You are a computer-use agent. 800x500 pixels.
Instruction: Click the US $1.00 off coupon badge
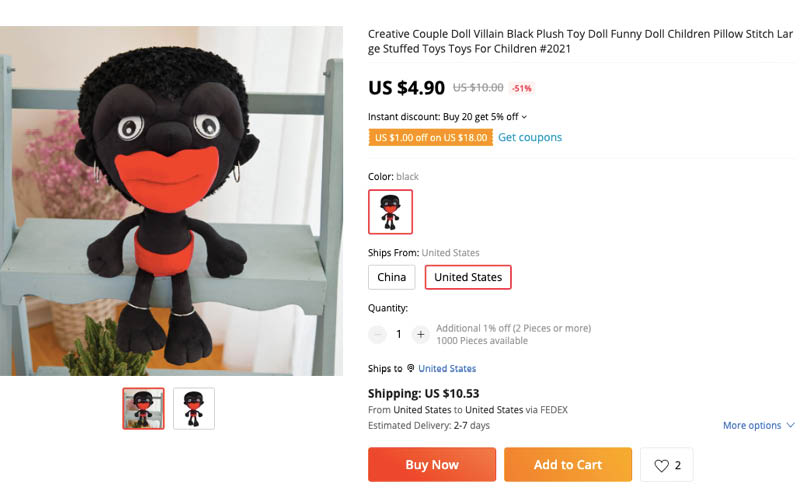pos(431,138)
